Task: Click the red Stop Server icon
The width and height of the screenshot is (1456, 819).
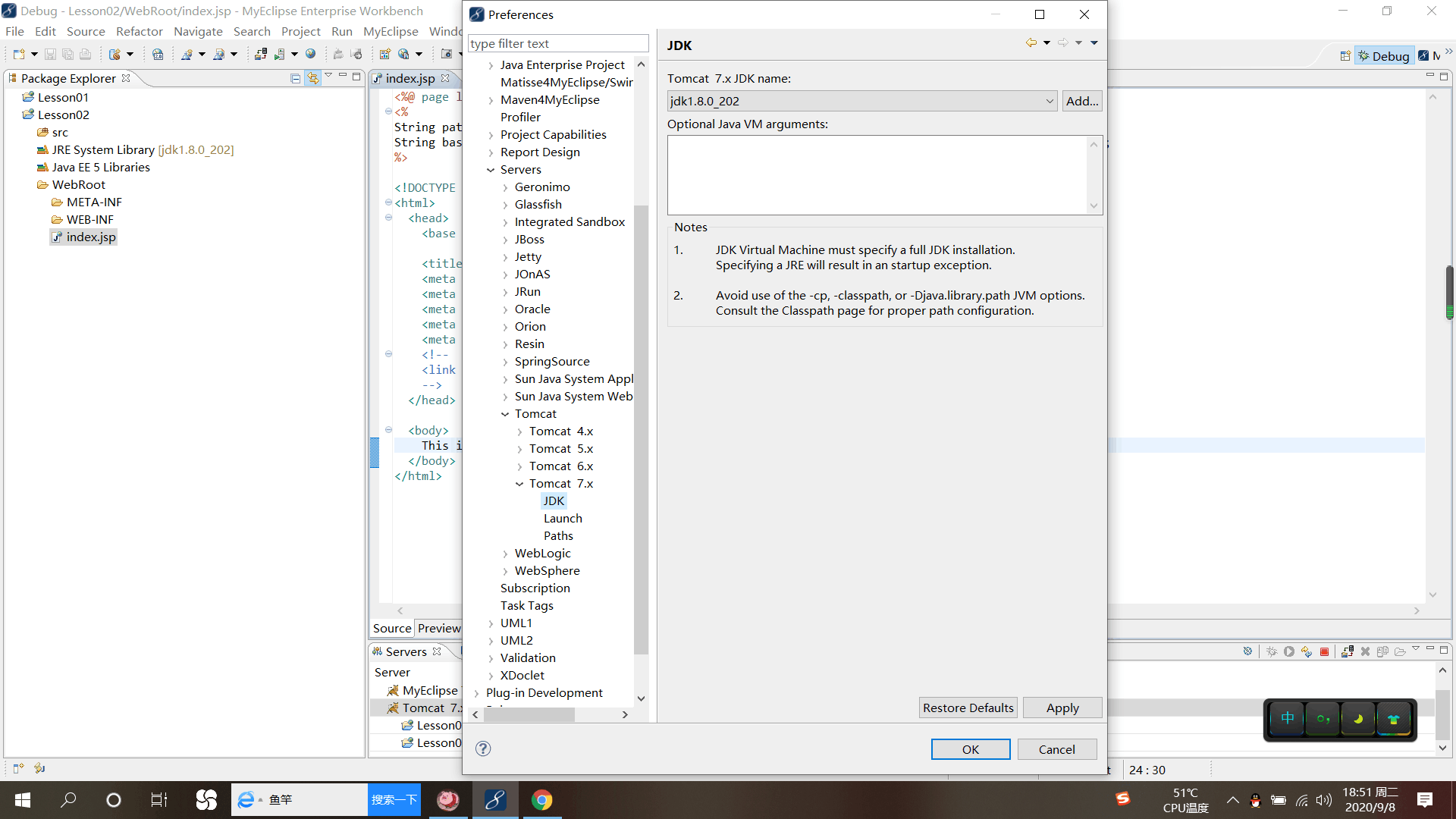Action: coord(1324,651)
